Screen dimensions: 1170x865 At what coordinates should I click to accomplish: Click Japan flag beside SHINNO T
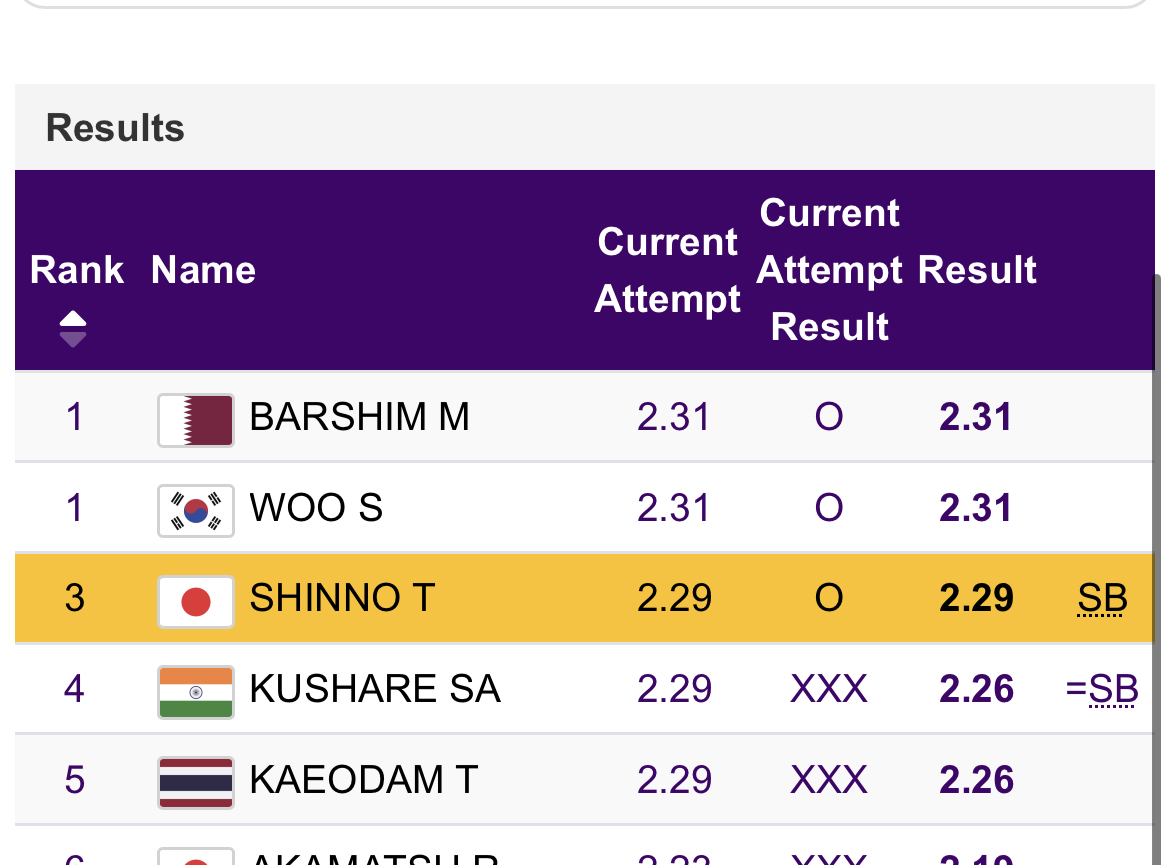pos(196,601)
